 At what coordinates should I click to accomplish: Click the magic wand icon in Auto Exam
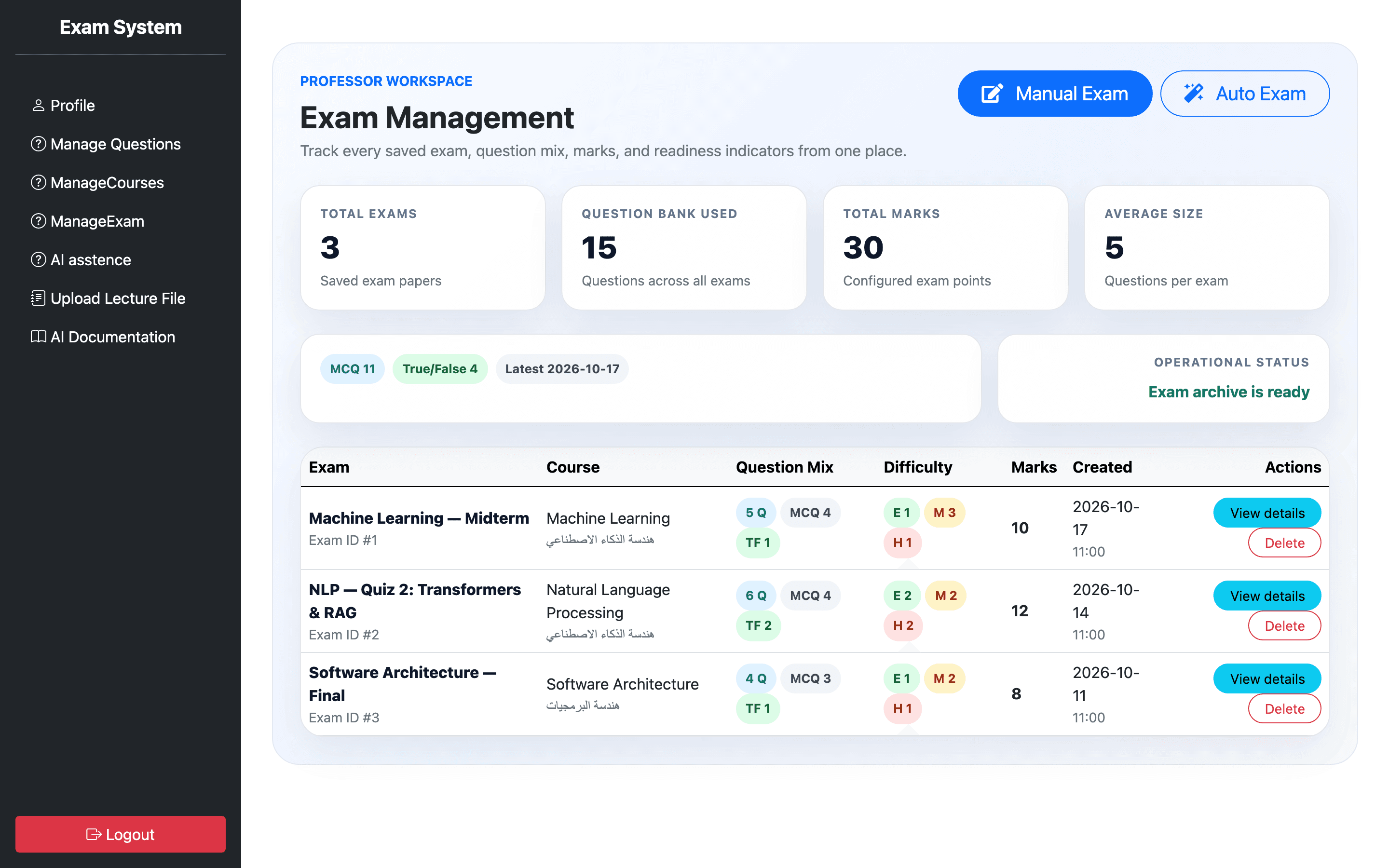pos(1194,94)
